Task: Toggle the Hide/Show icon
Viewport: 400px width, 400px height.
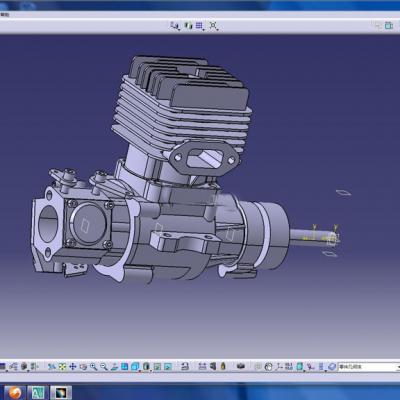Action: click(157, 367)
